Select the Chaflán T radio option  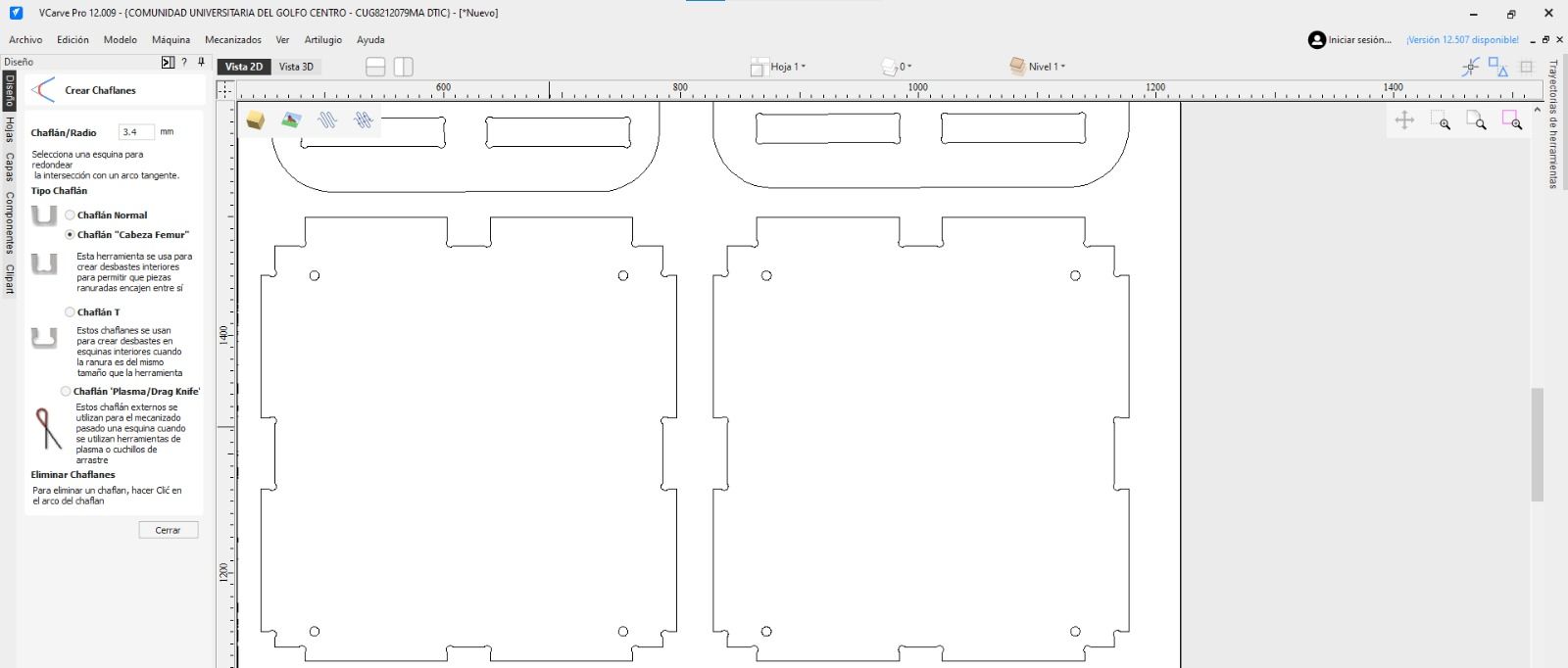pyautogui.click(x=70, y=311)
